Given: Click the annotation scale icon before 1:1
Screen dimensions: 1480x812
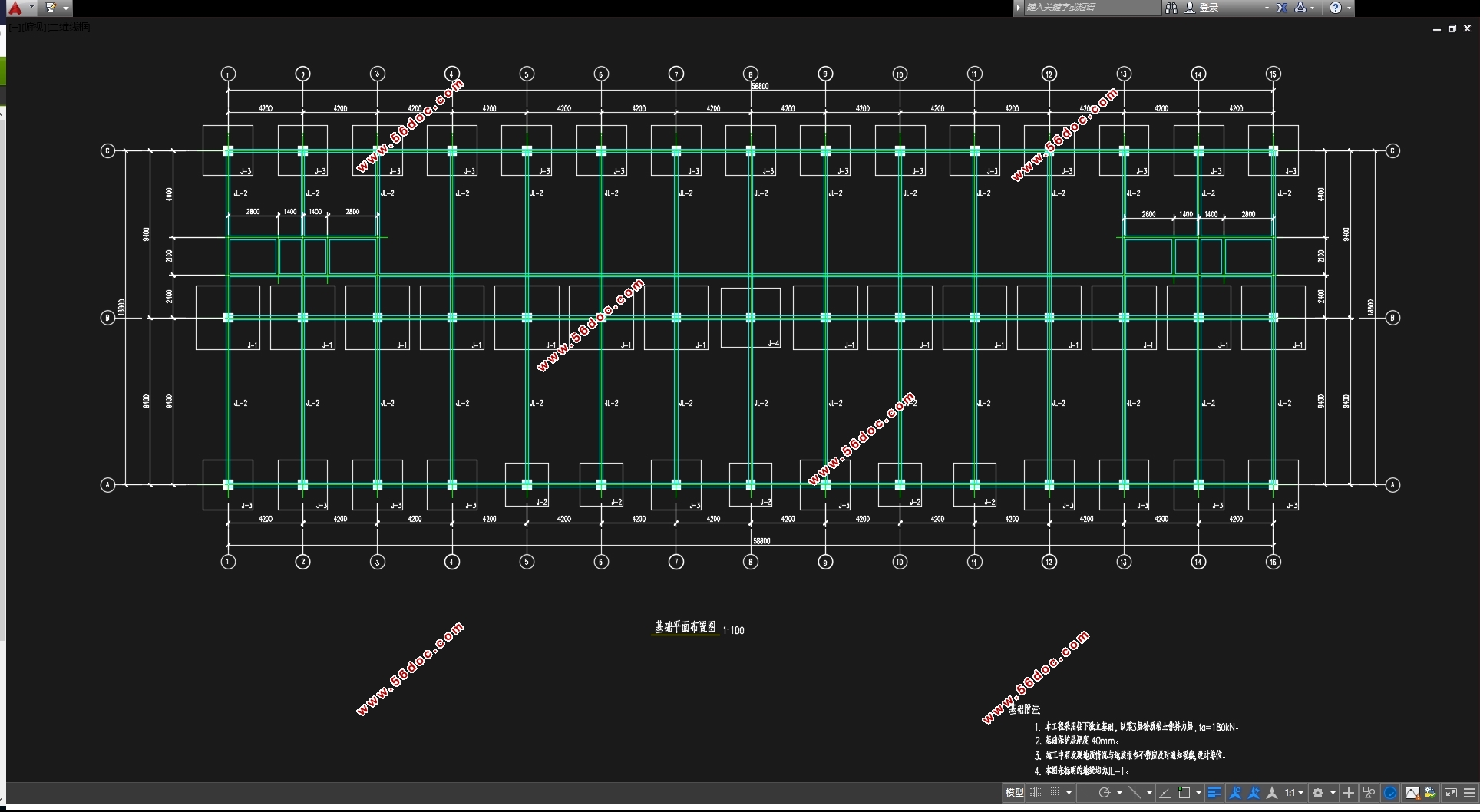Looking at the screenshot, I should (x=1272, y=793).
